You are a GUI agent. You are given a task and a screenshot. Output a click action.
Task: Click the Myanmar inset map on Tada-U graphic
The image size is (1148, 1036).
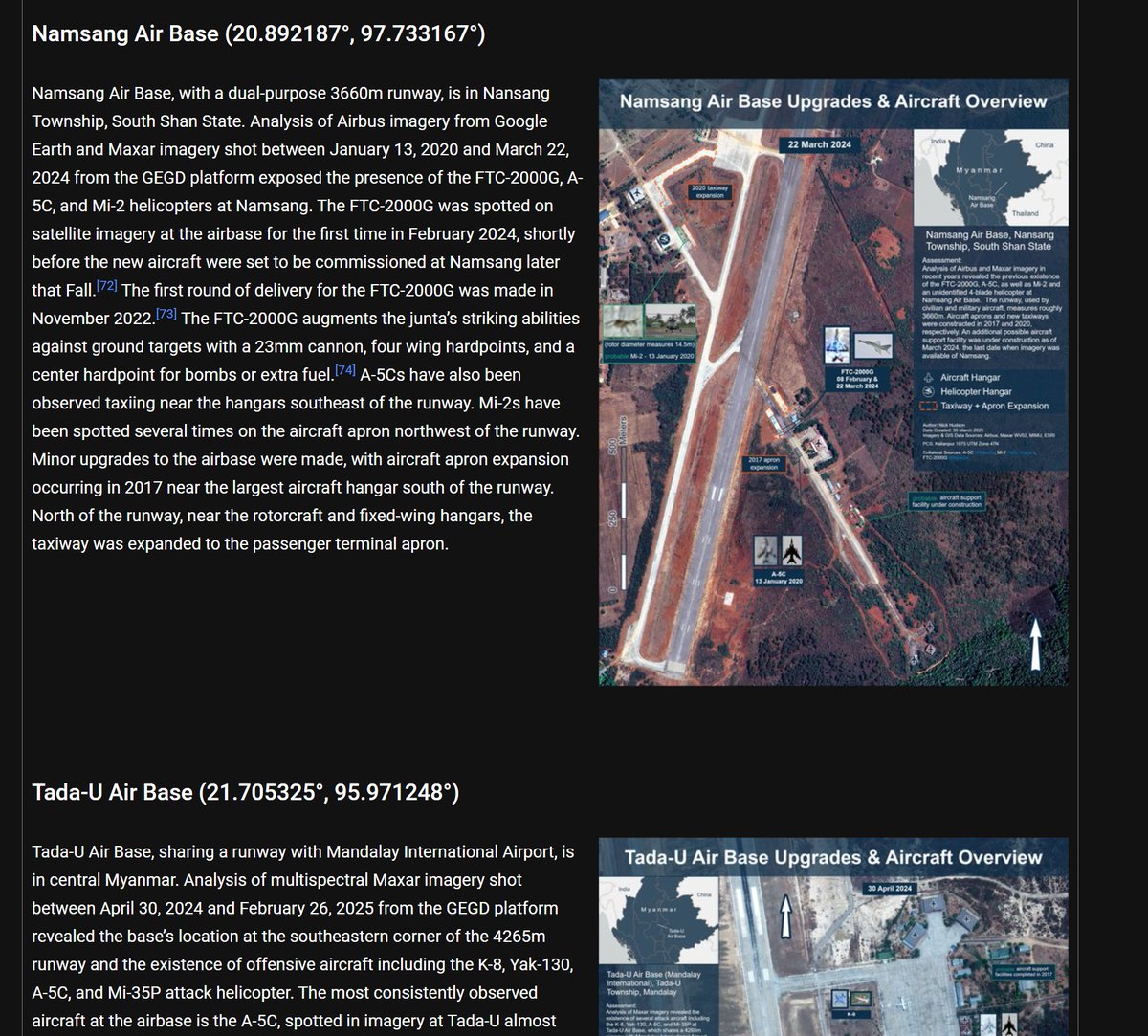pos(659,916)
